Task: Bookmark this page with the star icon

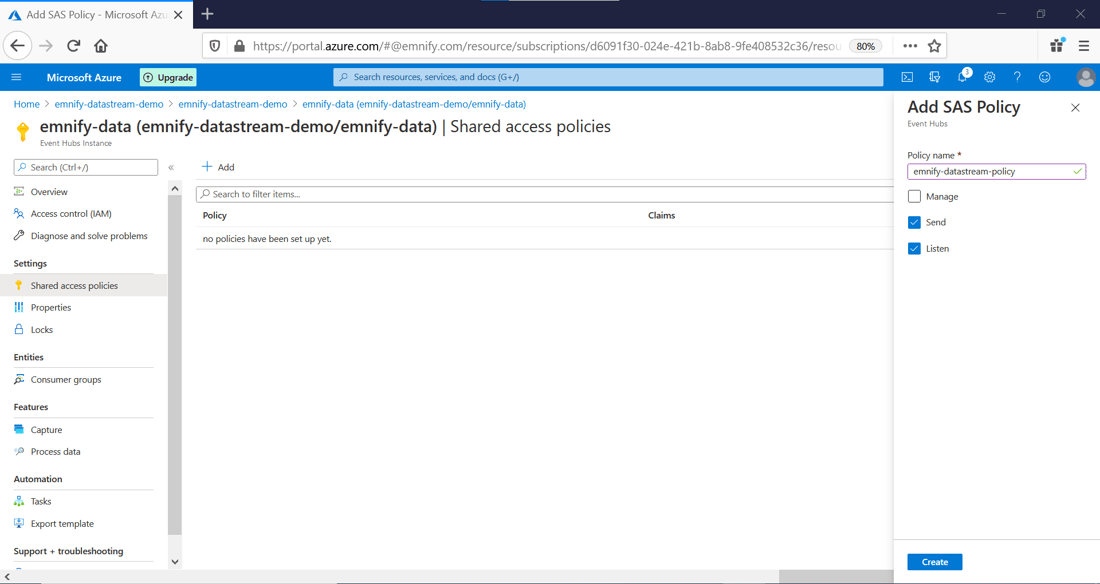Action: pyautogui.click(x=934, y=46)
